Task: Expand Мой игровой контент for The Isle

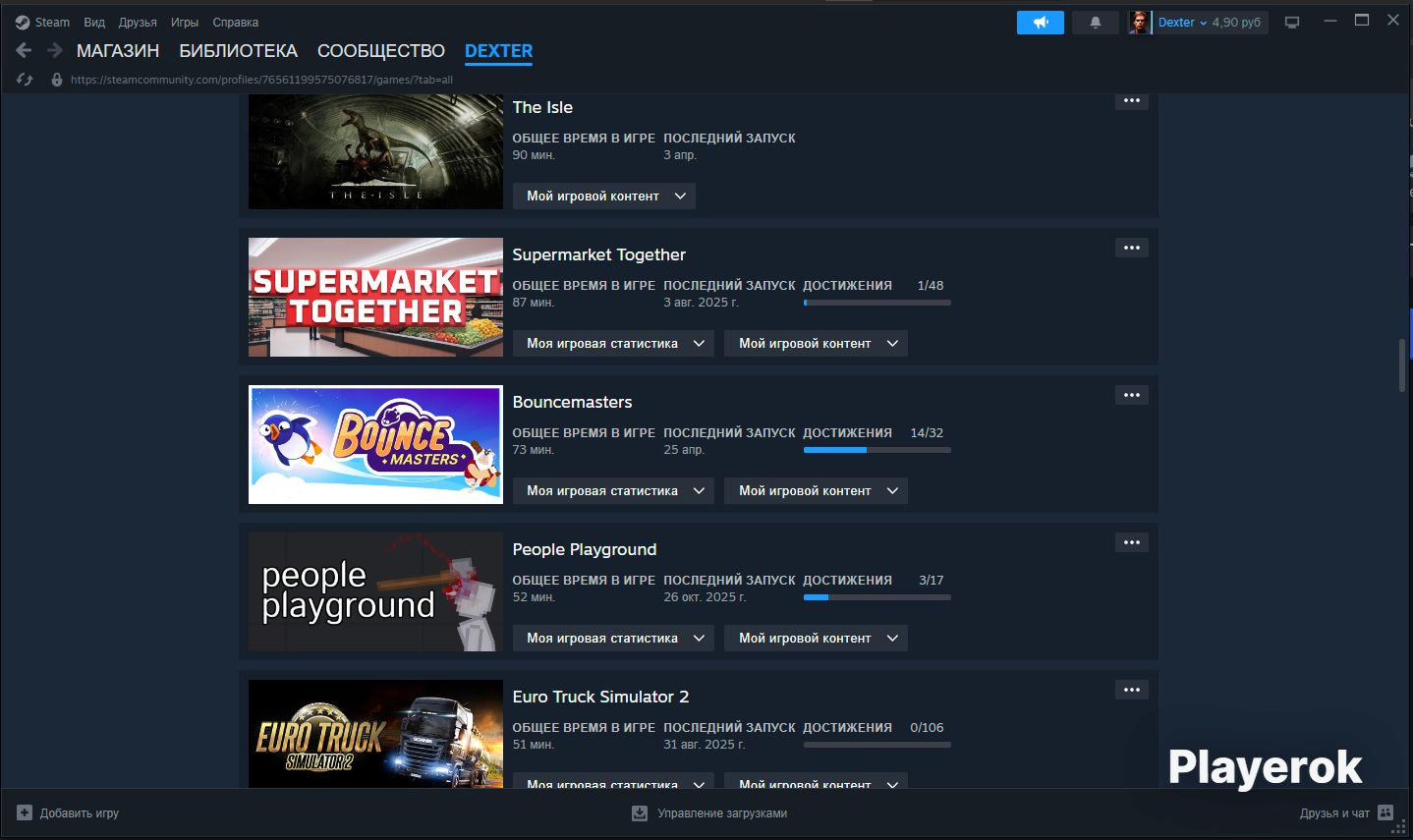Action: pos(604,196)
